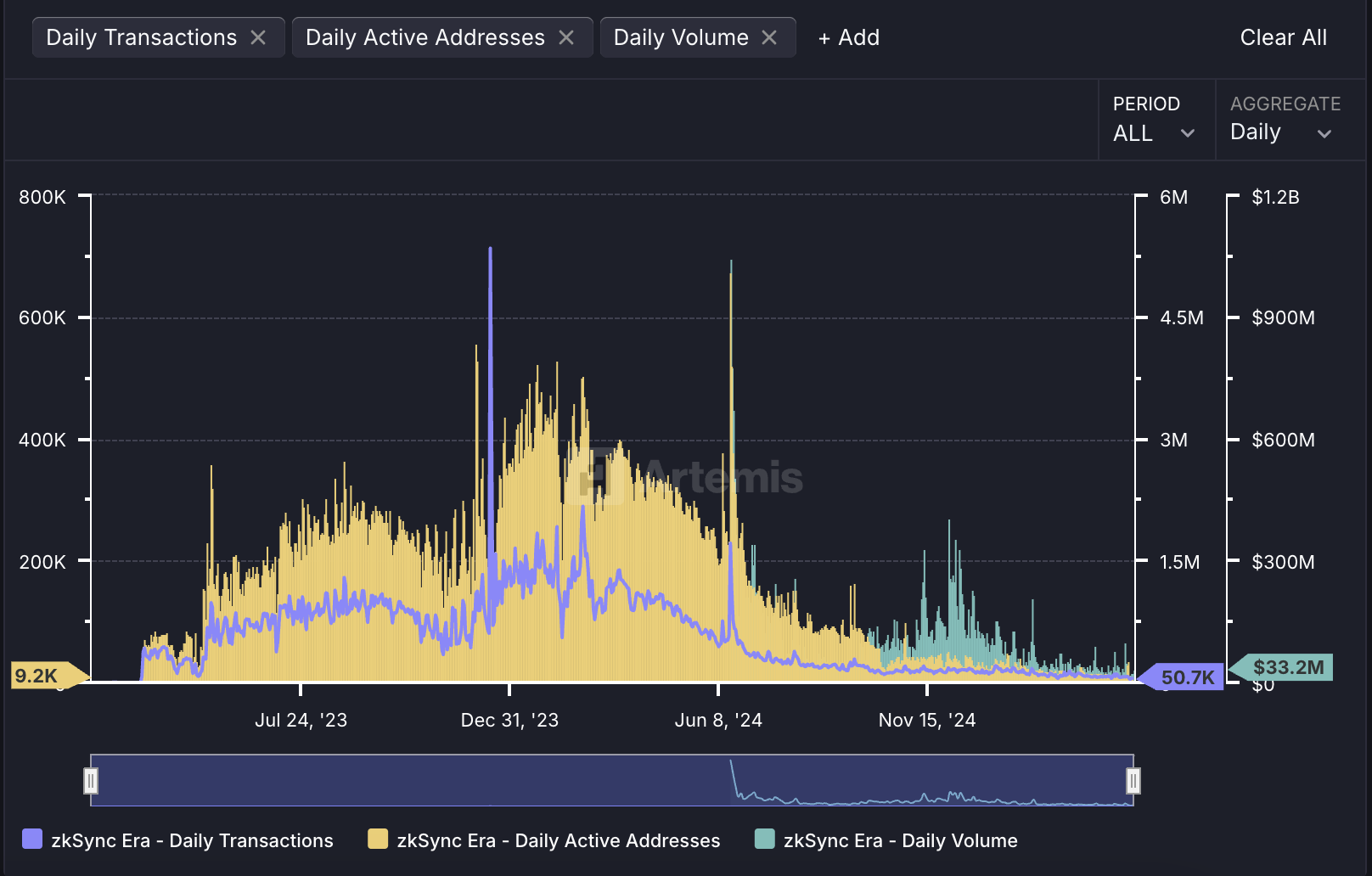Open the PERIOD dropdown showing ALL
This screenshot has width=1372, height=876.
click(x=1153, y=121)
